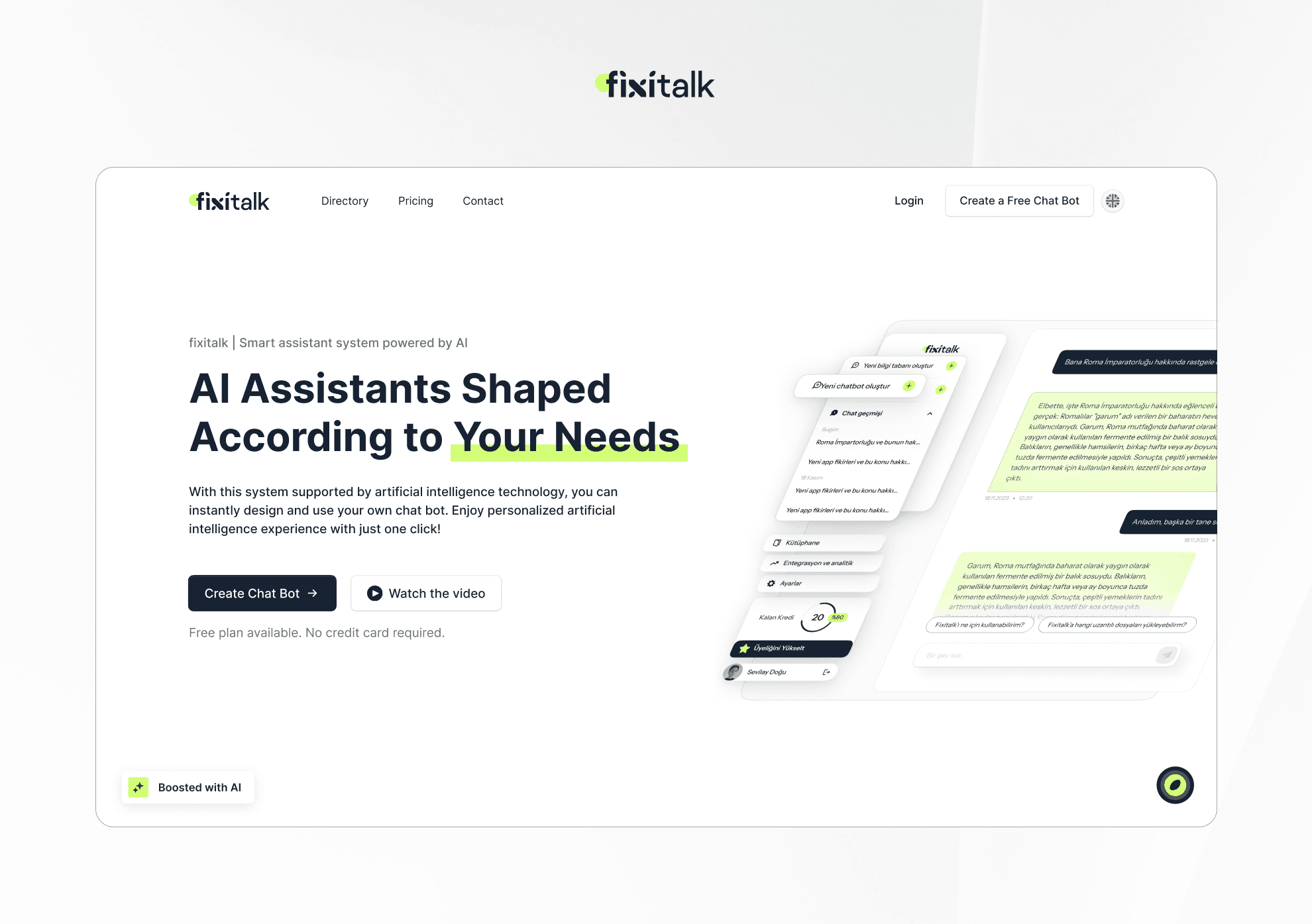
Task: Click the globe/language icon top right
Action: [1113, 201]
